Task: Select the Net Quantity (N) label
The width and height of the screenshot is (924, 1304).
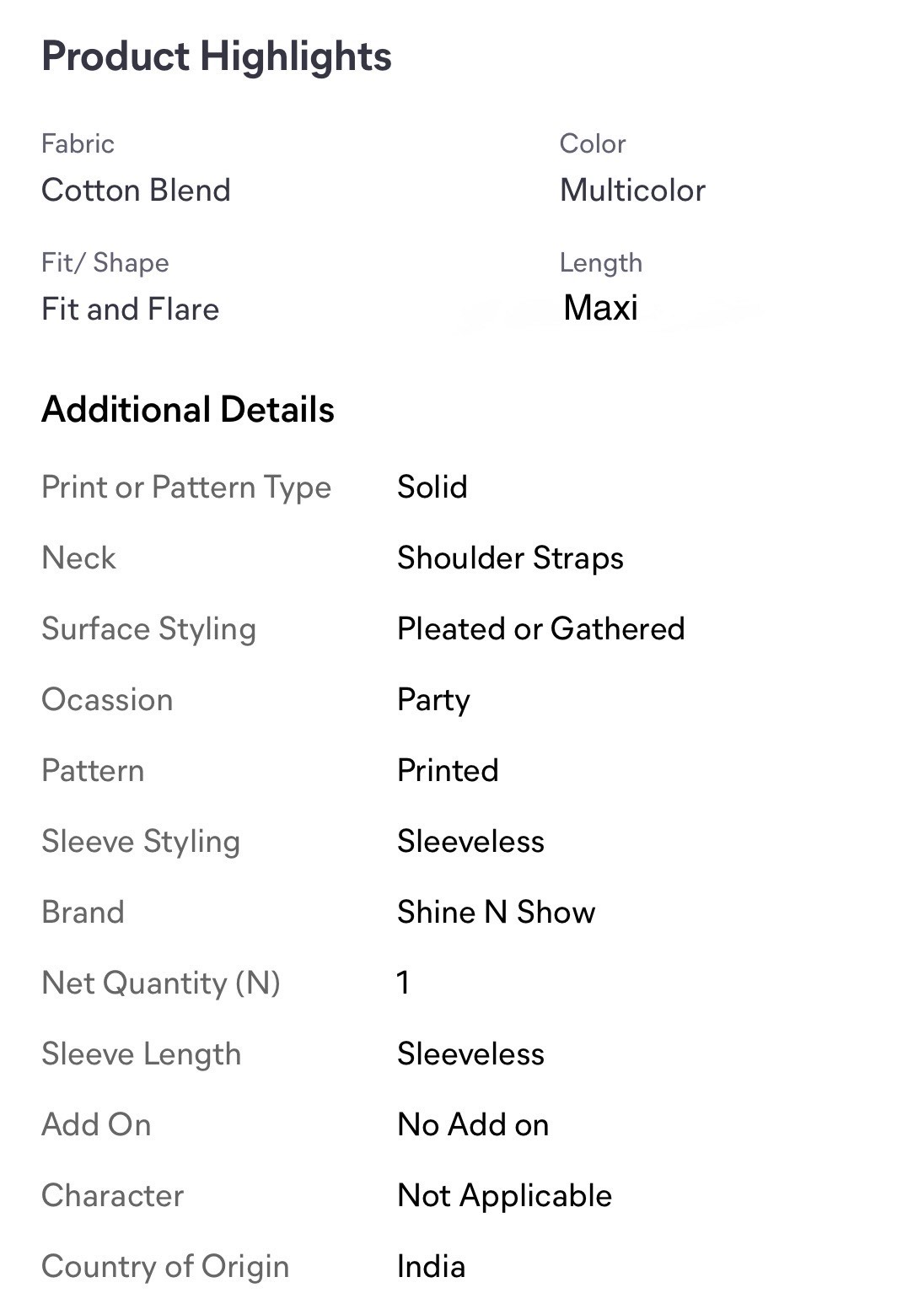Action: [161, 983]
